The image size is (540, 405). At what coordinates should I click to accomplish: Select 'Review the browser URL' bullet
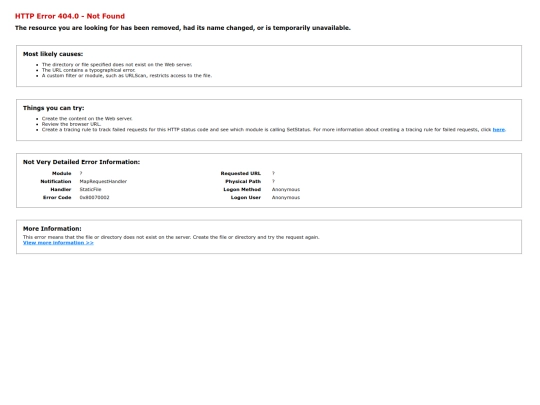(71, 124)
